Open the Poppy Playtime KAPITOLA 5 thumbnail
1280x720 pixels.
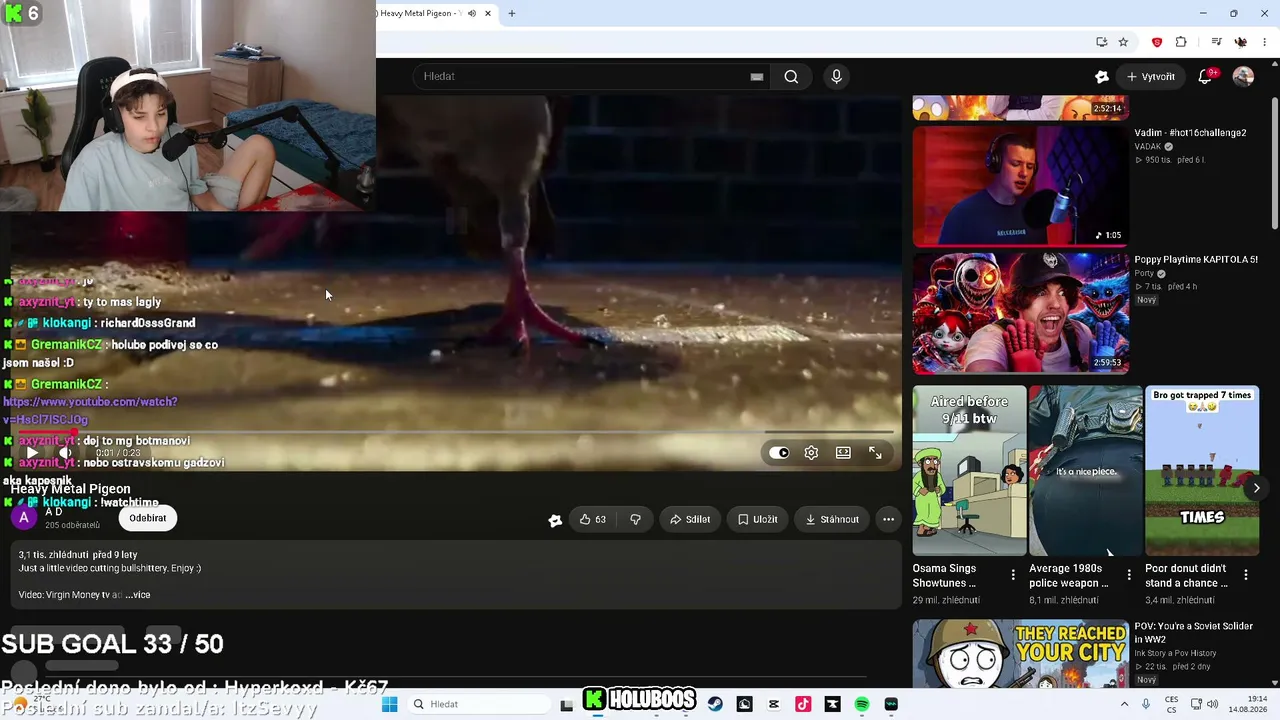(x=1020, y=312)
